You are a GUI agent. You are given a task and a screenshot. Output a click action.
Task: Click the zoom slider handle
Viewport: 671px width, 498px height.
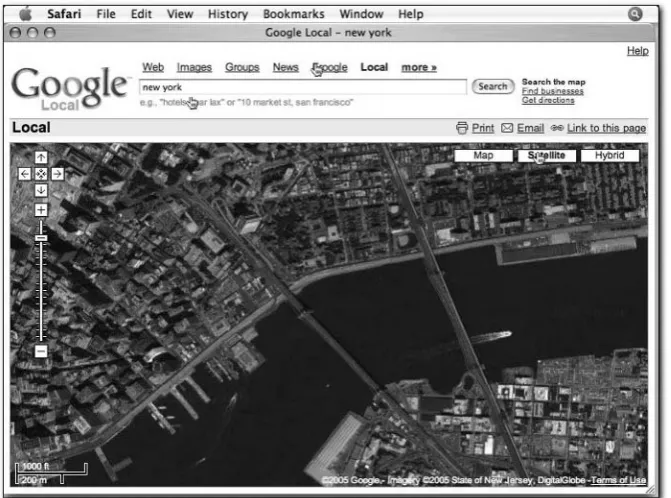click(41, 237)
